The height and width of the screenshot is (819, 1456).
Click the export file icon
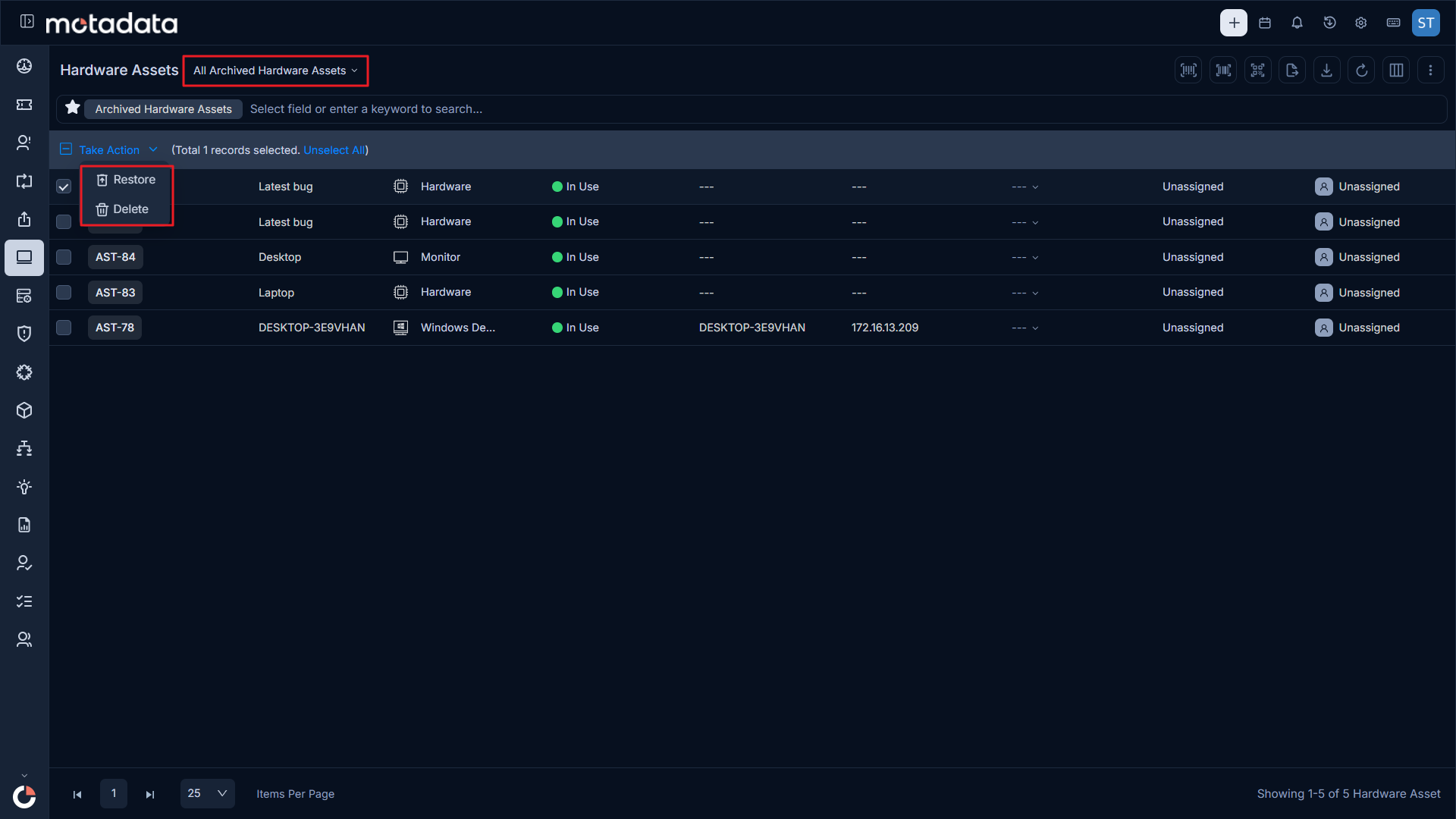point(1292,71)
